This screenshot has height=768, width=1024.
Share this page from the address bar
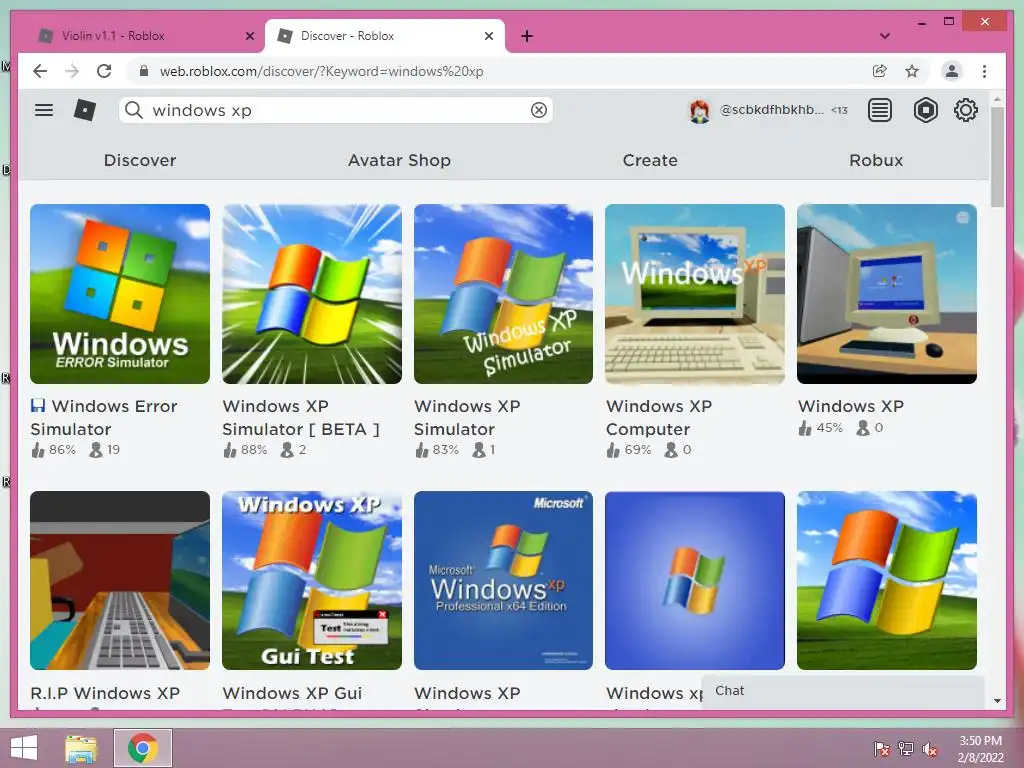[x=880, y=71]
